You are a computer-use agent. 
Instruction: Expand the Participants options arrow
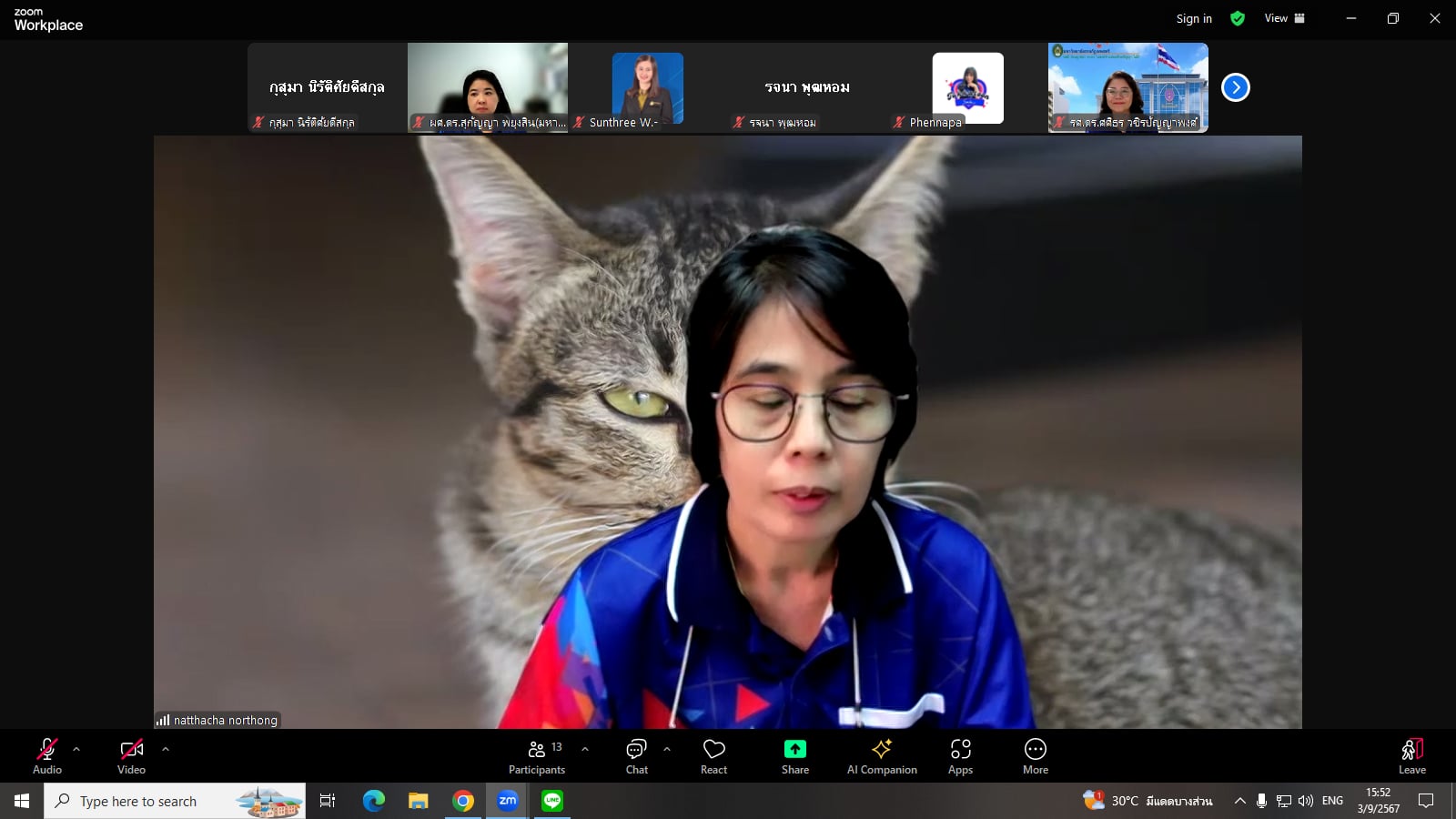585,749
